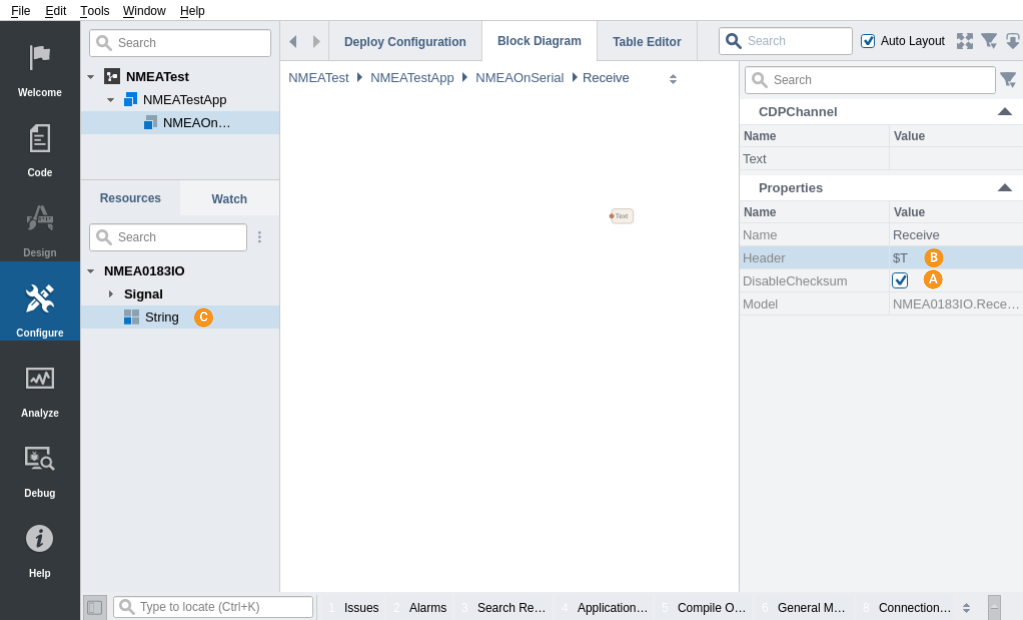Open the Tools menu
1023x620 pixels.
[x=95, y=10]
